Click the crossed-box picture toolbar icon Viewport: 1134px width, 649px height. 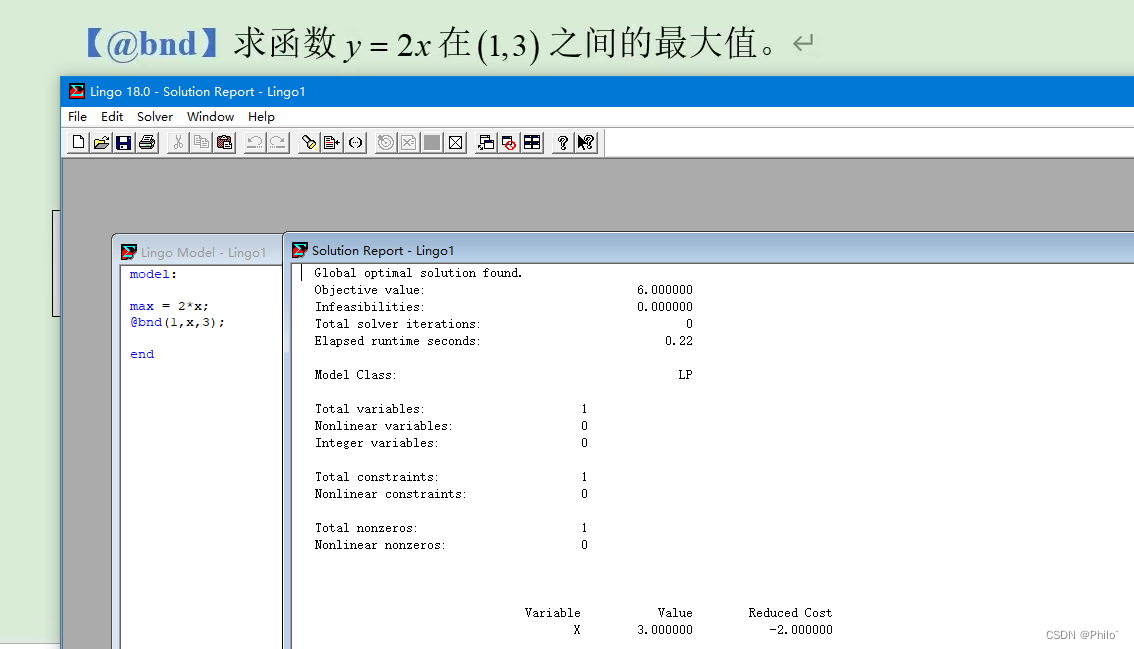455,143
